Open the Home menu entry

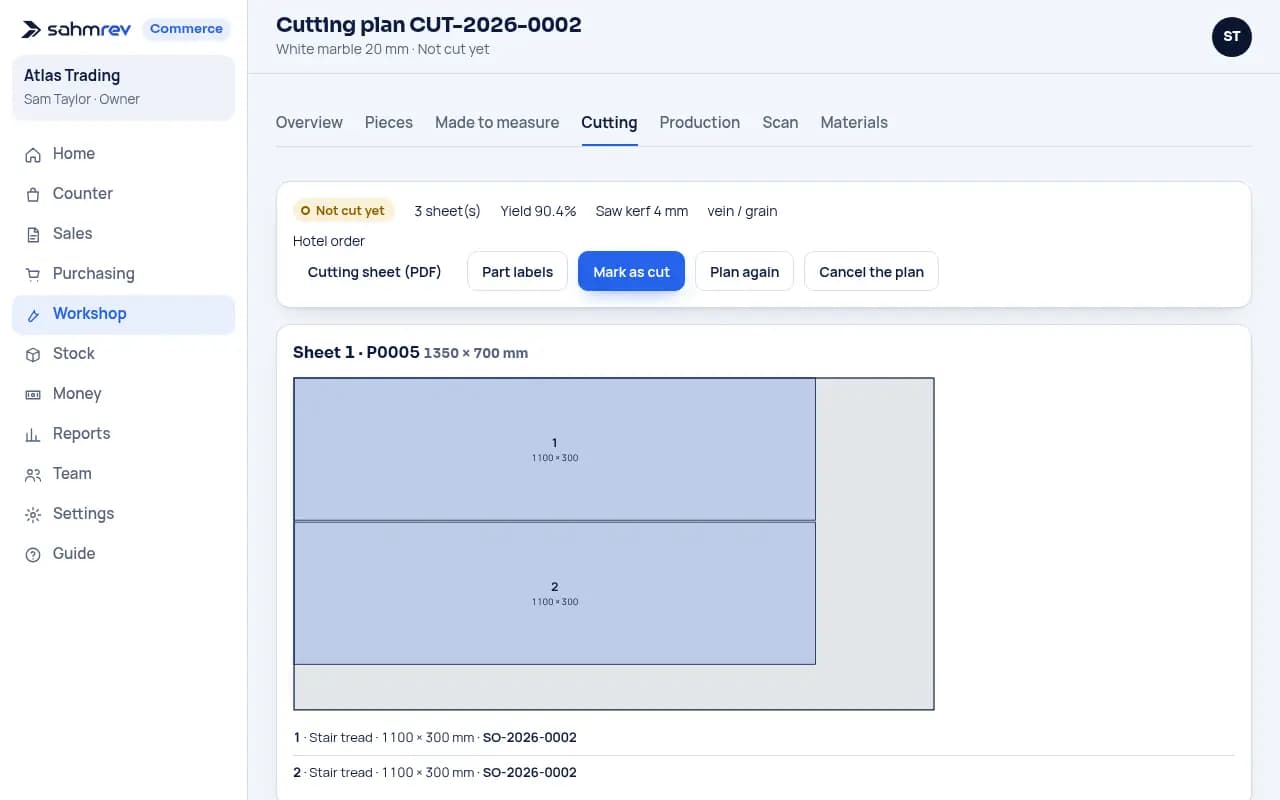(x=123, y=154)
